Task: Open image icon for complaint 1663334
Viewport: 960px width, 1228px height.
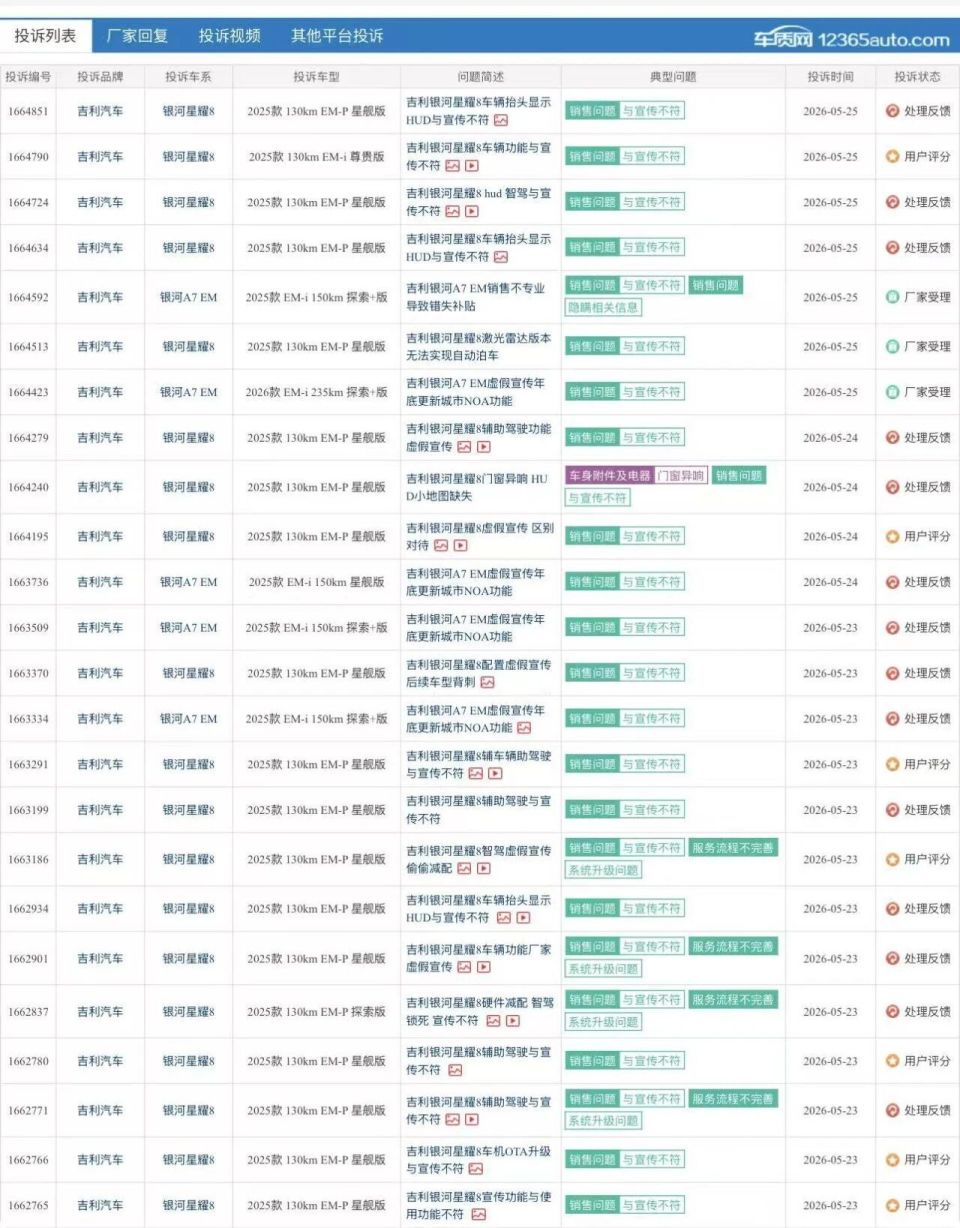Action: pos(525,728)
